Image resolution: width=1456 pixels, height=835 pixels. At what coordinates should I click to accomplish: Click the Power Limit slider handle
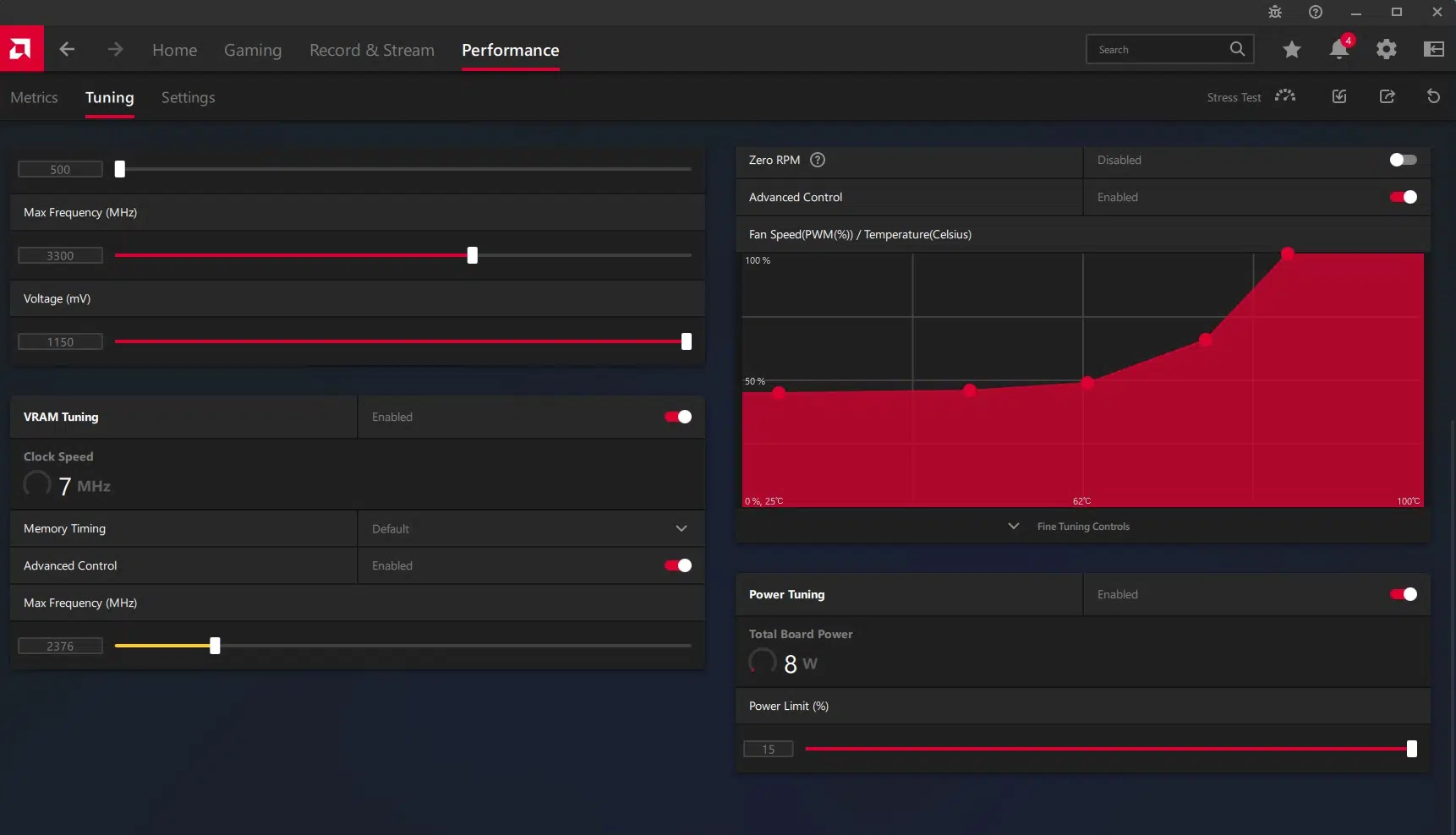[1411, 749]
